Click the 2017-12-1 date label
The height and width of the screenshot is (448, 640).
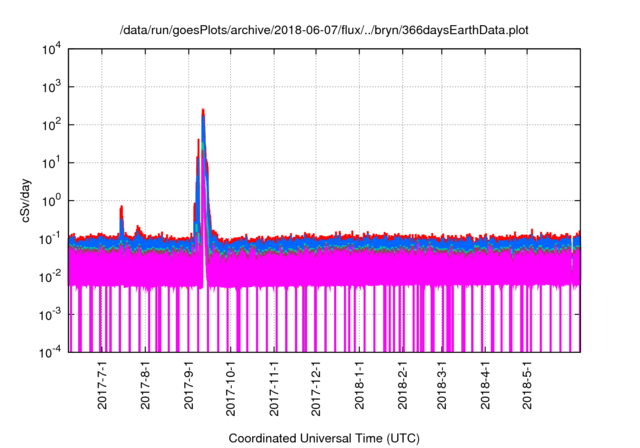pyautogui.click(x=316, y=388)
